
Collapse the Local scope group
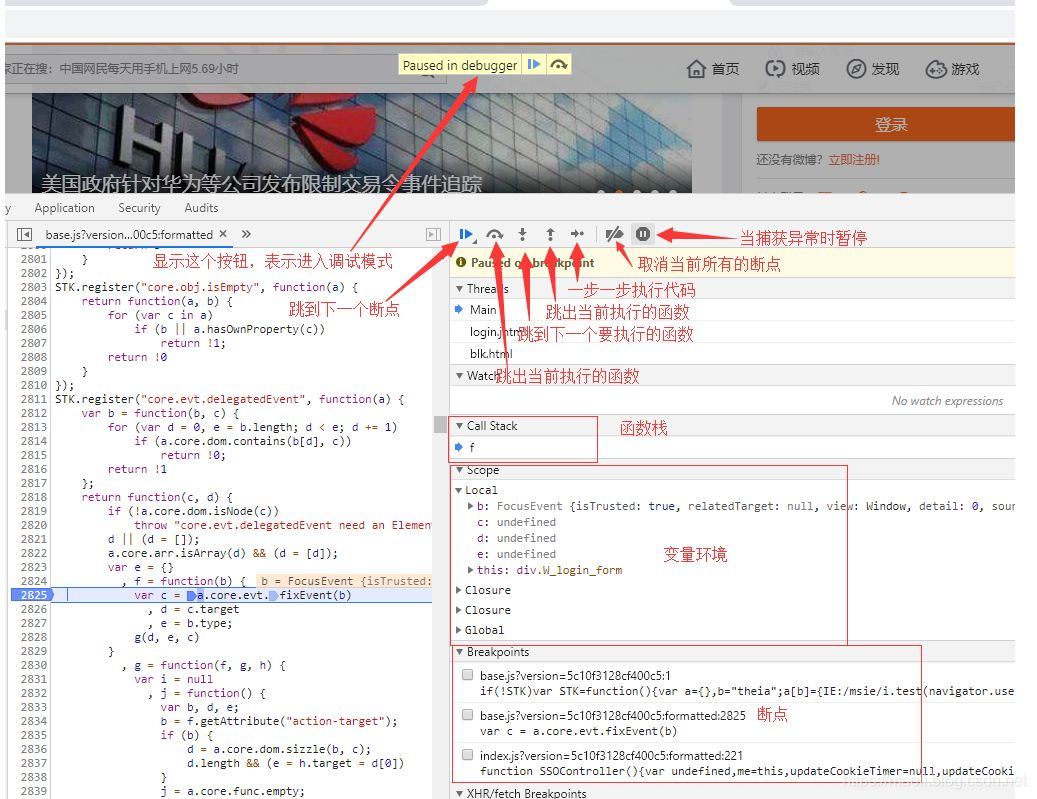[458, 490]
